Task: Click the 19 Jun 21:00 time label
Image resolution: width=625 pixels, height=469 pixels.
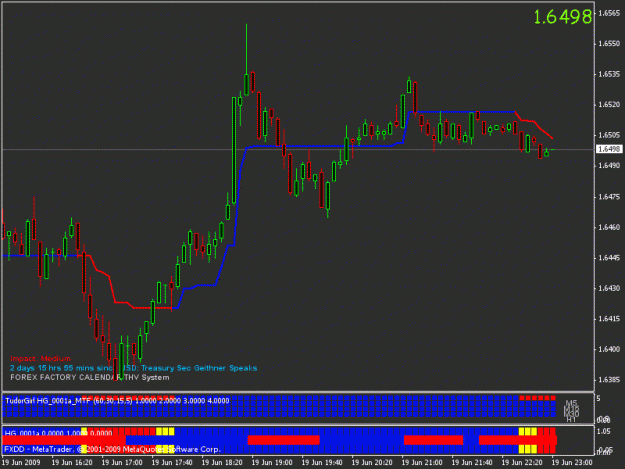Action: click(x=422, y=463)
